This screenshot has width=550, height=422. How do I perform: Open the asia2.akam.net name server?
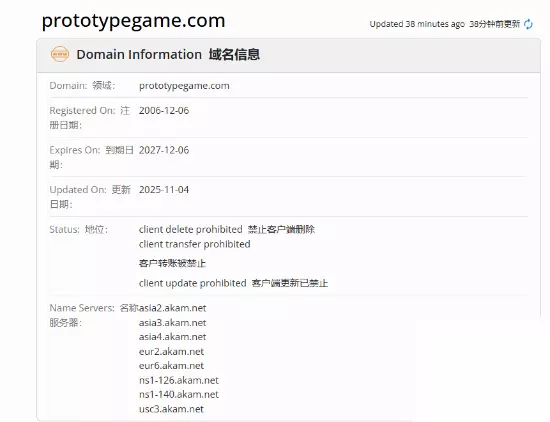(173, 308)
